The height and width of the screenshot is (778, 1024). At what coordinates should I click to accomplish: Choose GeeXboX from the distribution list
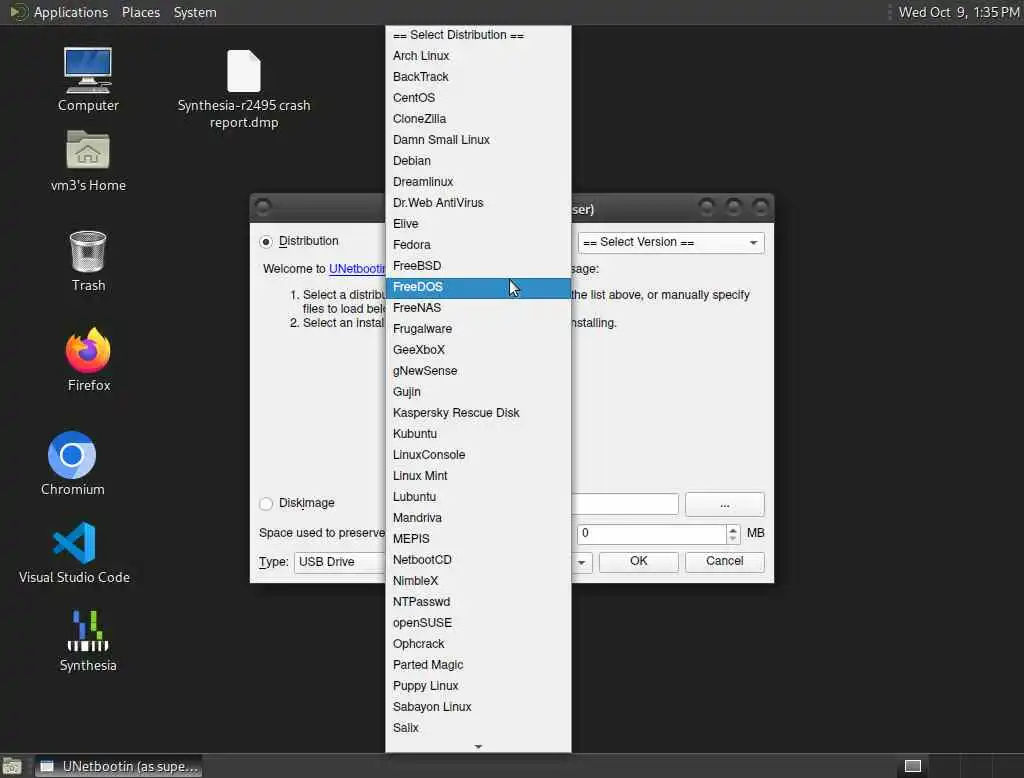click(478, 349)
